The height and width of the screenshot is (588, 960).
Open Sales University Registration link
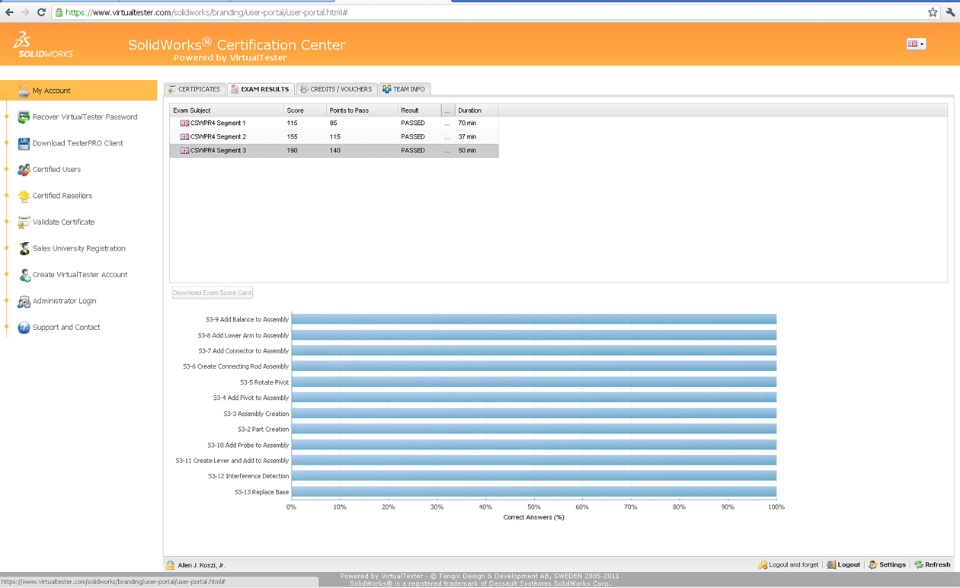[x=79, y=249]
